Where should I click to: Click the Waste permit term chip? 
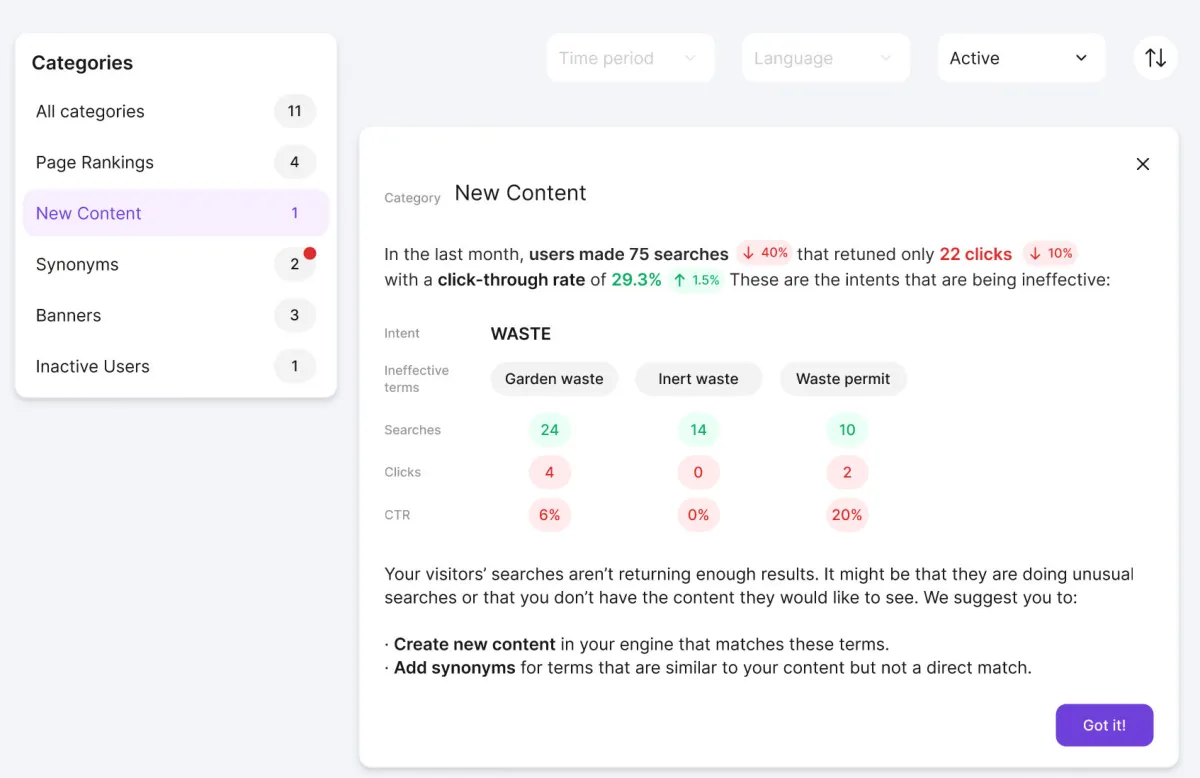(843, 379)
